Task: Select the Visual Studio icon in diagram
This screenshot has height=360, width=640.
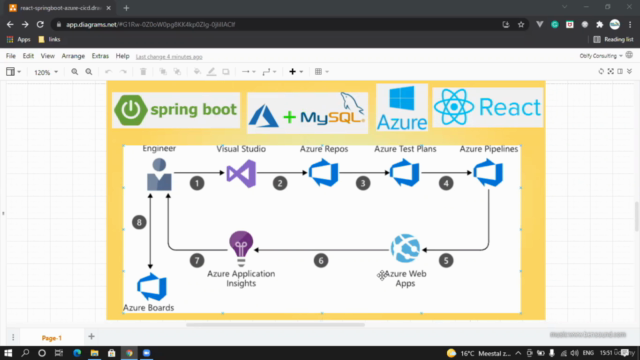Action: click(241, 173)
